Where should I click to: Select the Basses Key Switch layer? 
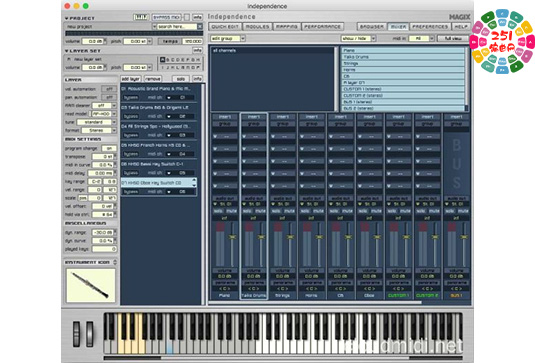158,164
